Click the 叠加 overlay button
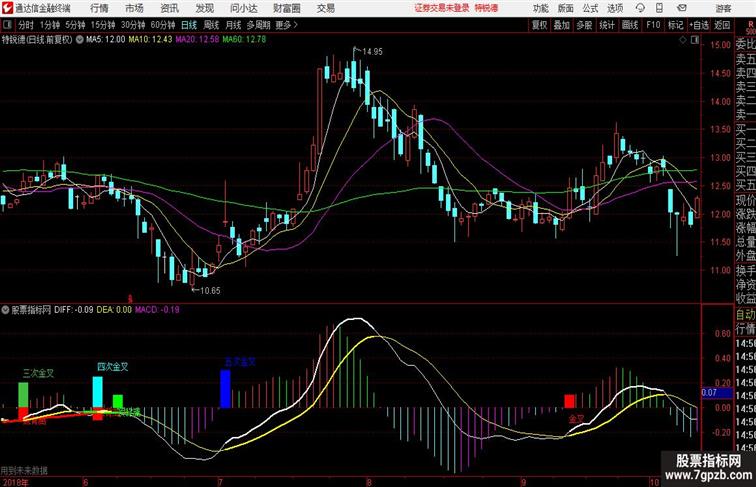 coord(562,25)
